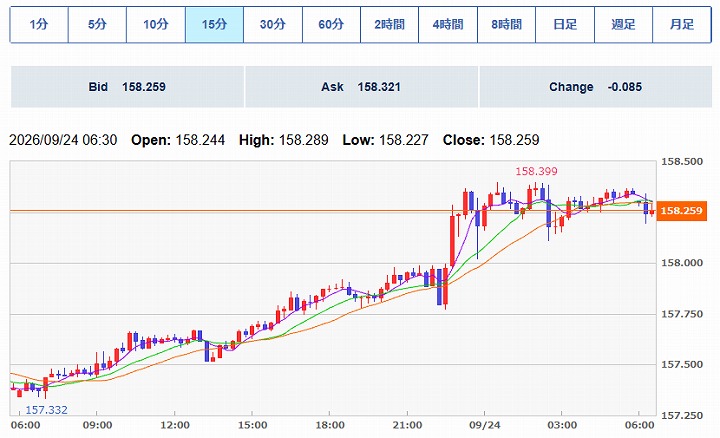Click the 158.399 high price label
The image size is (720, 438).
pos(536,171)
